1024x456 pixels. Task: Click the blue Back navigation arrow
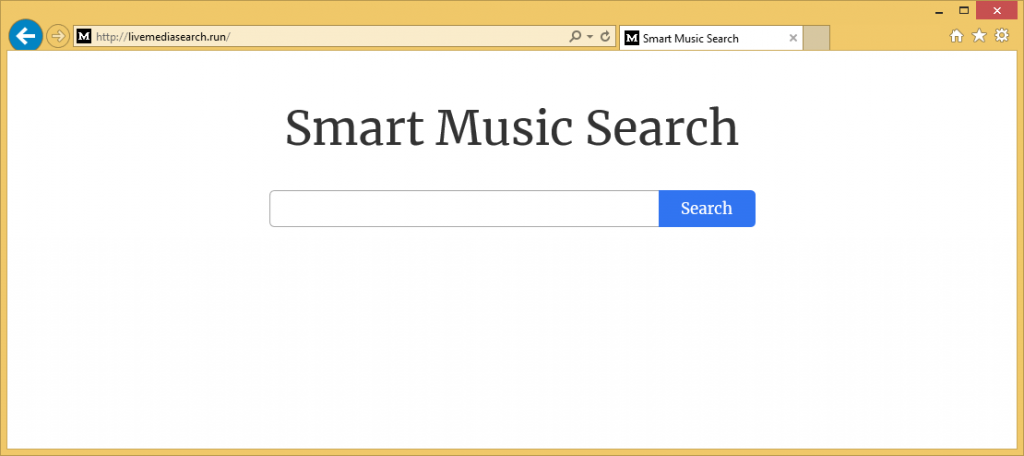click(x=25, y=36)
